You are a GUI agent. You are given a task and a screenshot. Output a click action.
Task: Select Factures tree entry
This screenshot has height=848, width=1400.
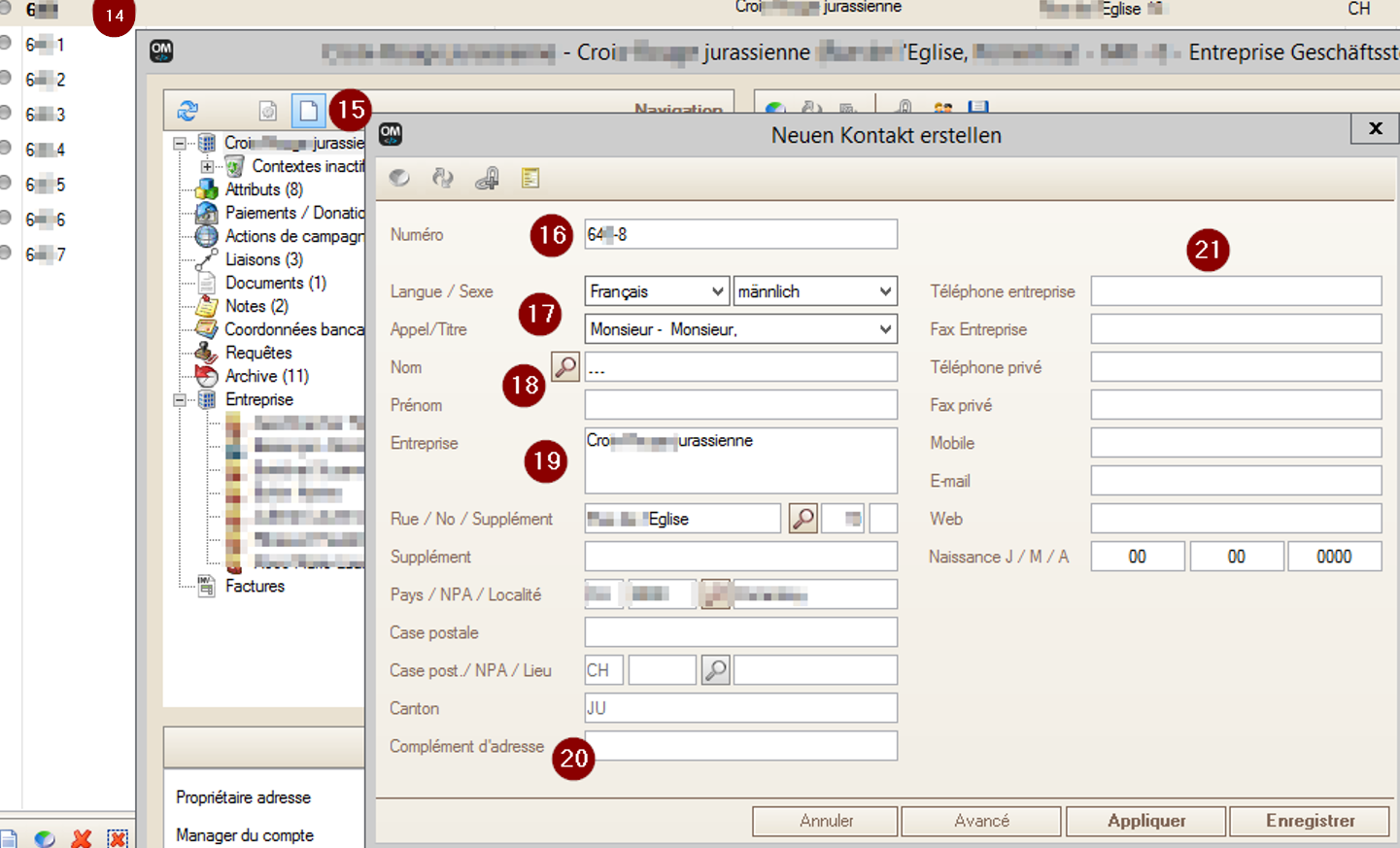point(255,586)
